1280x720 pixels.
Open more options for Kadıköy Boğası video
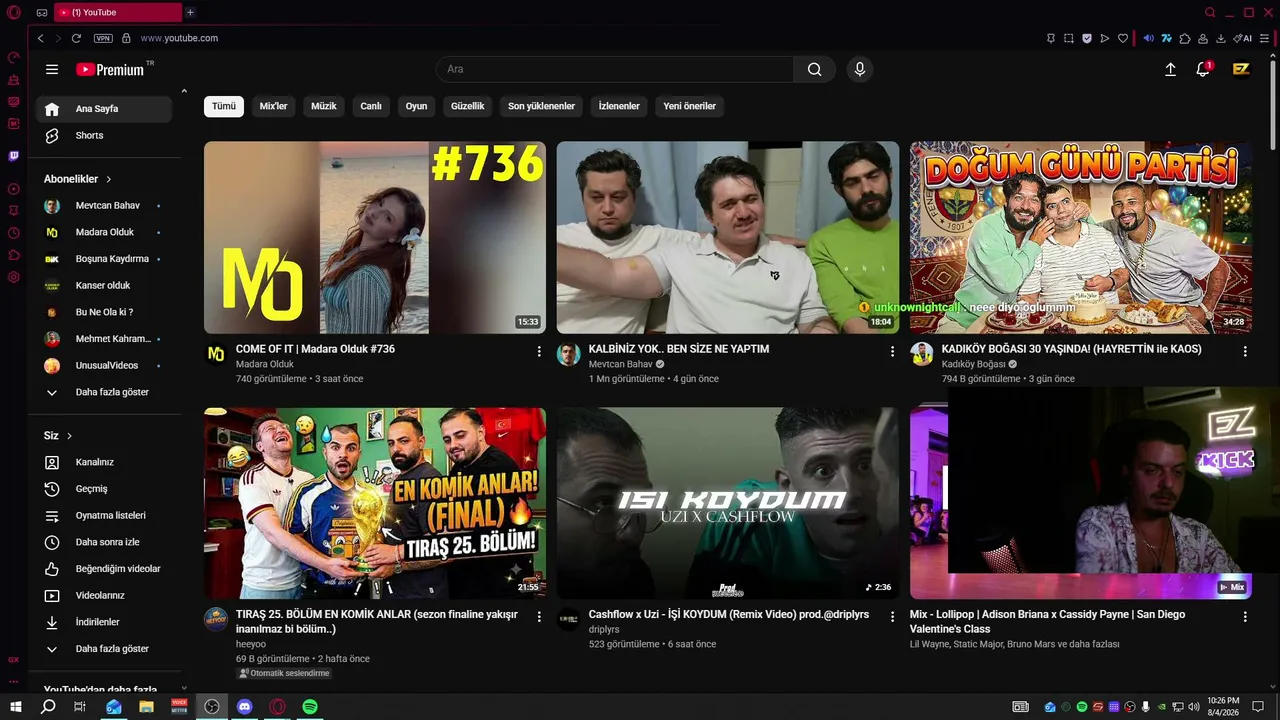1245,351
